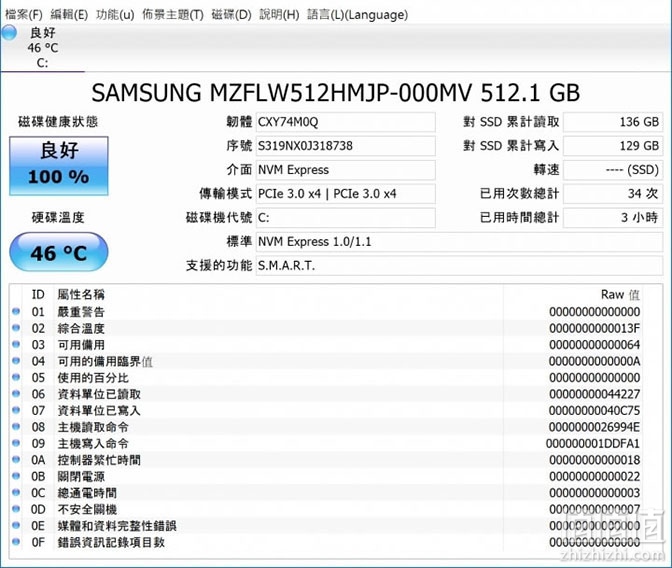Click the status dot for attribute 0A 控制器繁忙時間
The image size is (672, 568).
(16, 460)
